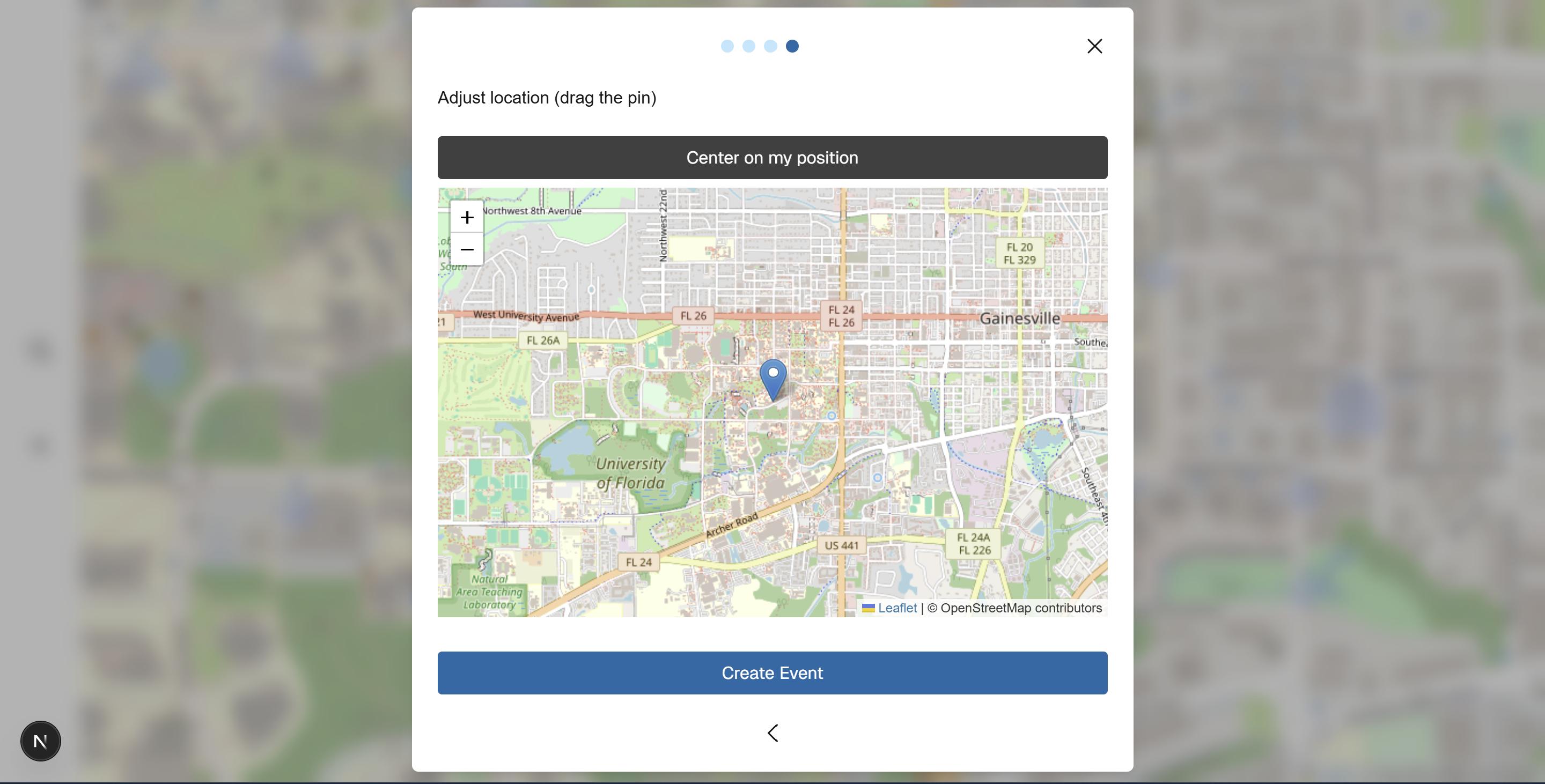Go back using the left chevron arrow
This screenshot has height=784, width=1545.
point(772,733)
